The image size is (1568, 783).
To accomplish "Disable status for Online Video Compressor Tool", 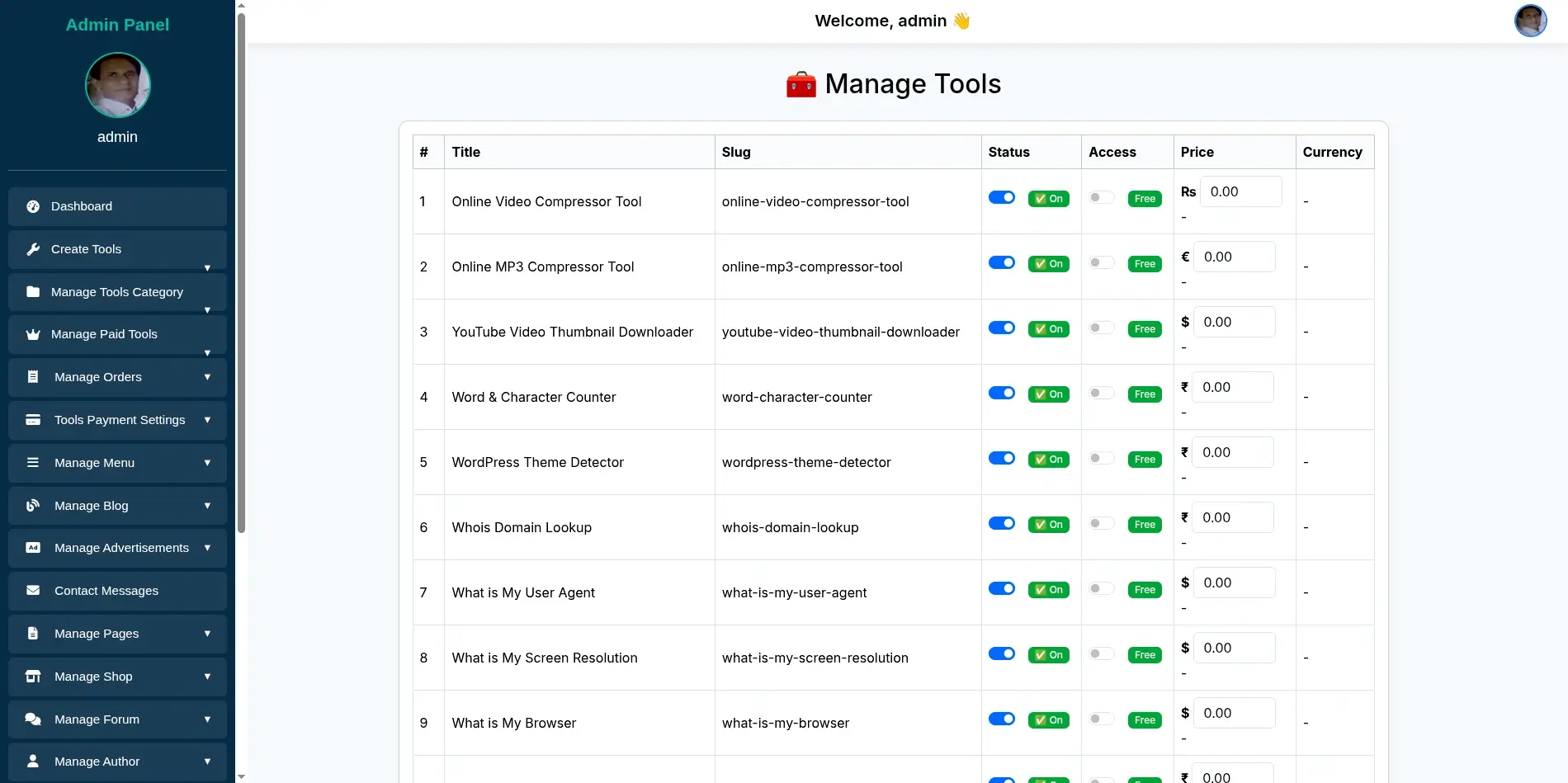I will [1002, 197].
